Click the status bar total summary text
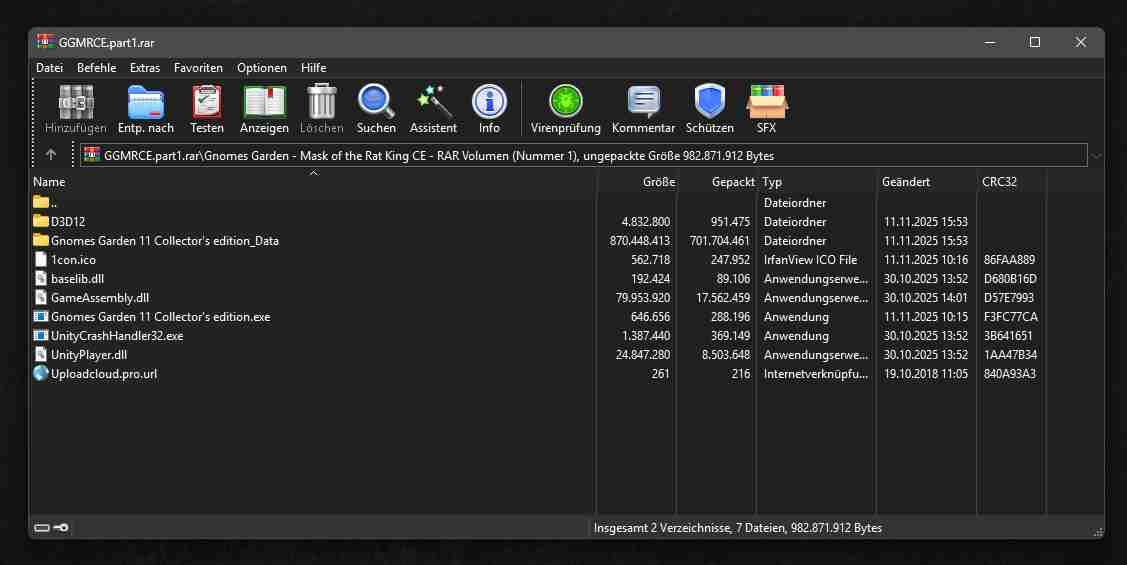 737,528
